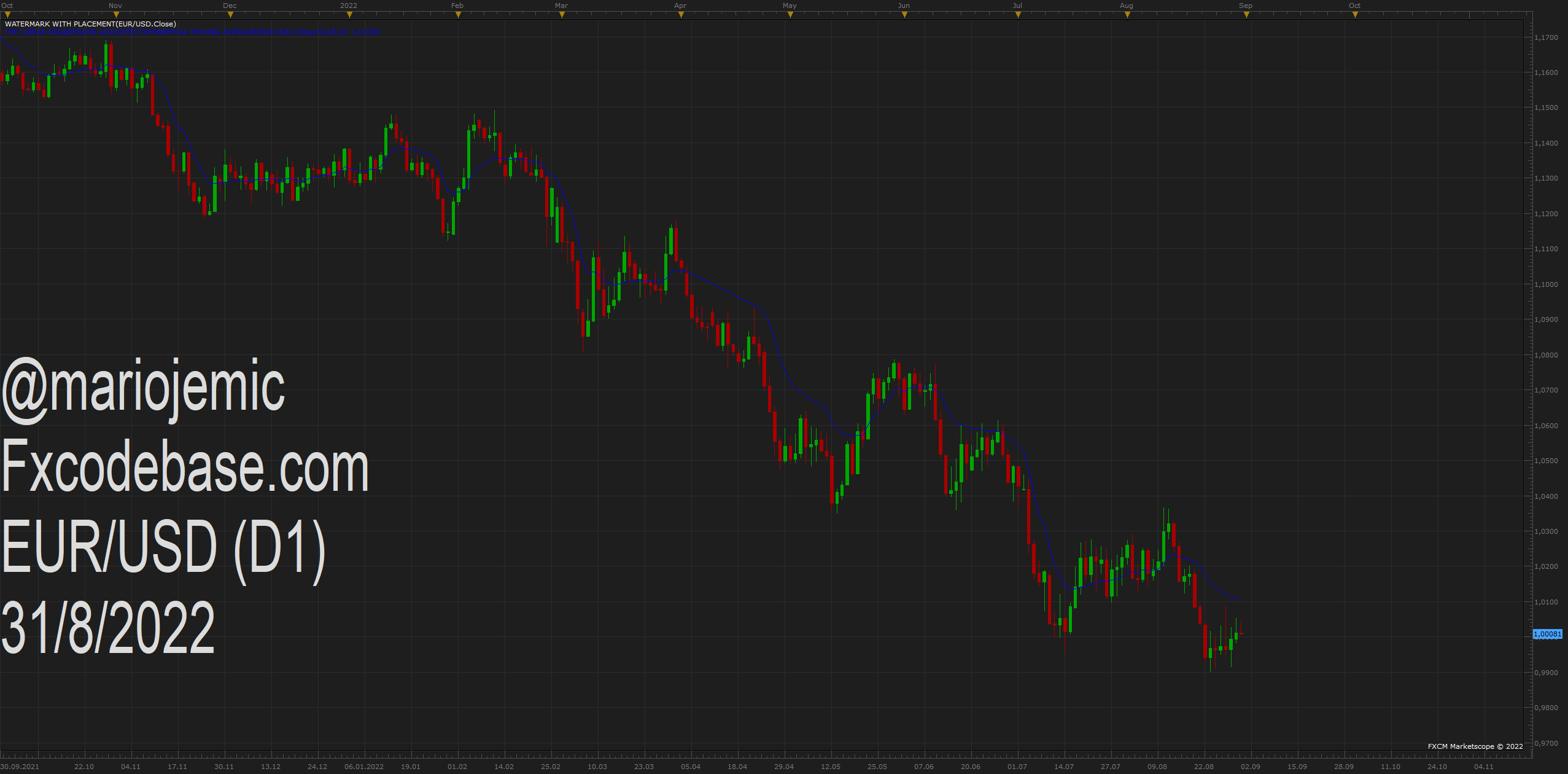Click the 1,1300 price axis label

pyautogui.click(x=1546, y=178)
